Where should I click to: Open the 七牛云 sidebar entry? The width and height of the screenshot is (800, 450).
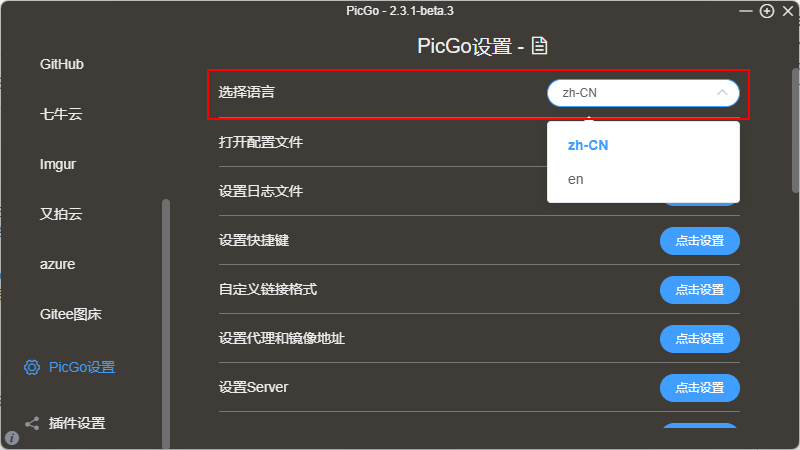click(x=61, y=114)
